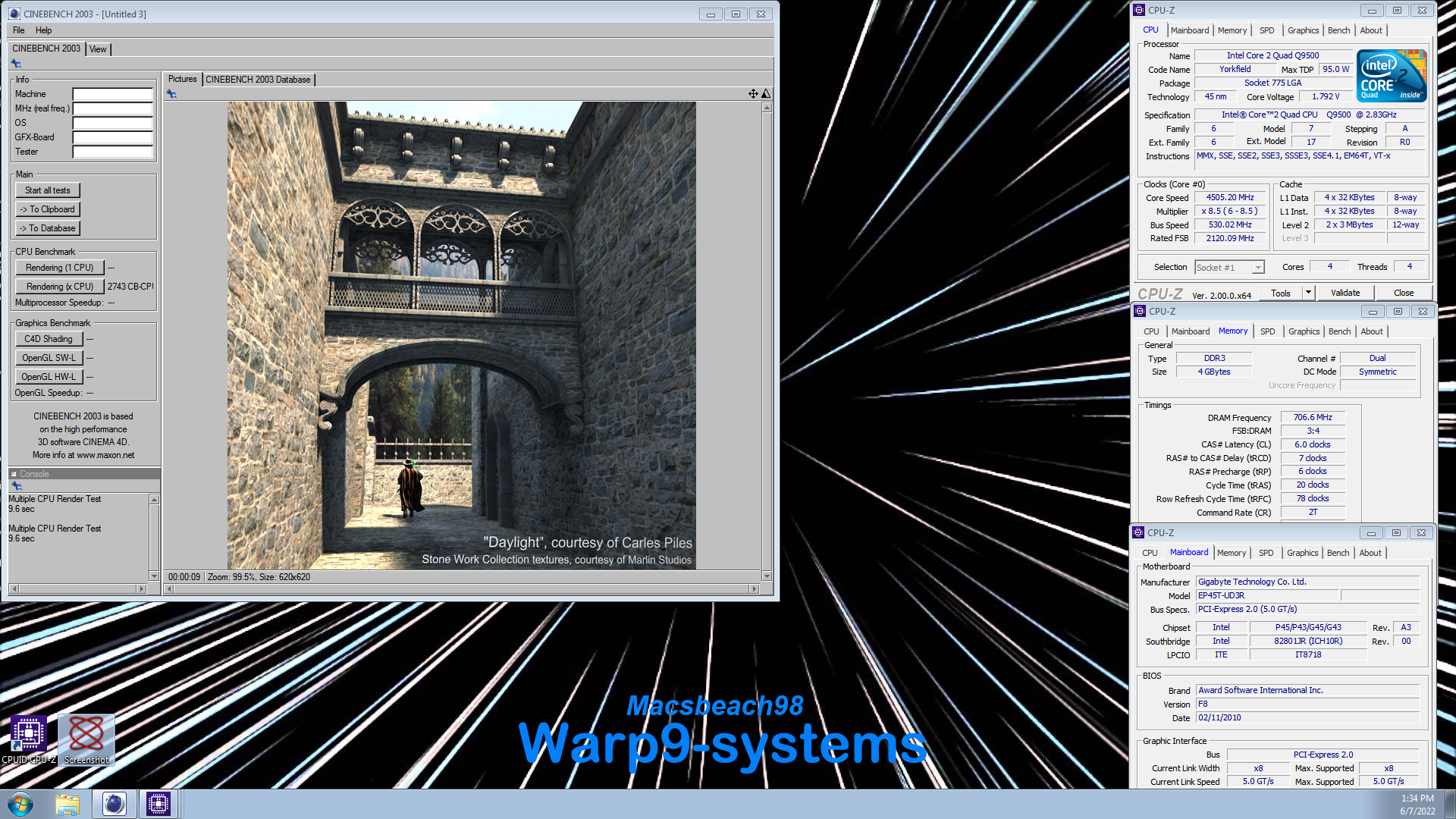Click the Memory CPU-Z window title icon
The height and width of the screenshot is (819, 1456).
(1140, 311)
